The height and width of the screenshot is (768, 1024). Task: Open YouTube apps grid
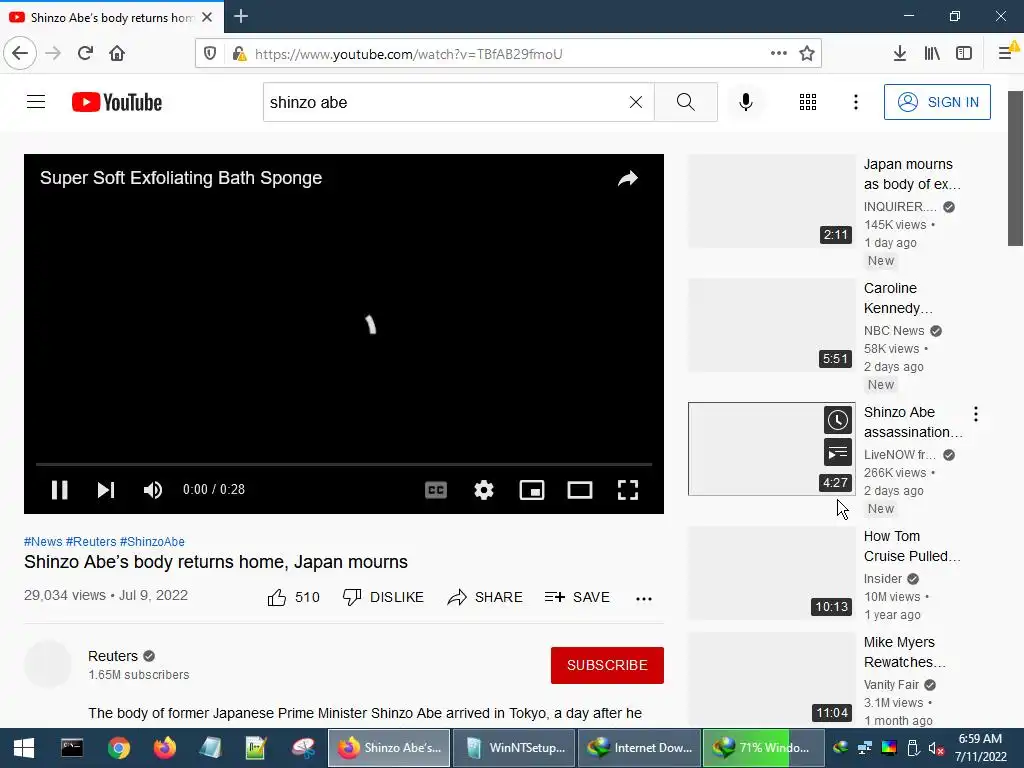(x=808, y=102)
